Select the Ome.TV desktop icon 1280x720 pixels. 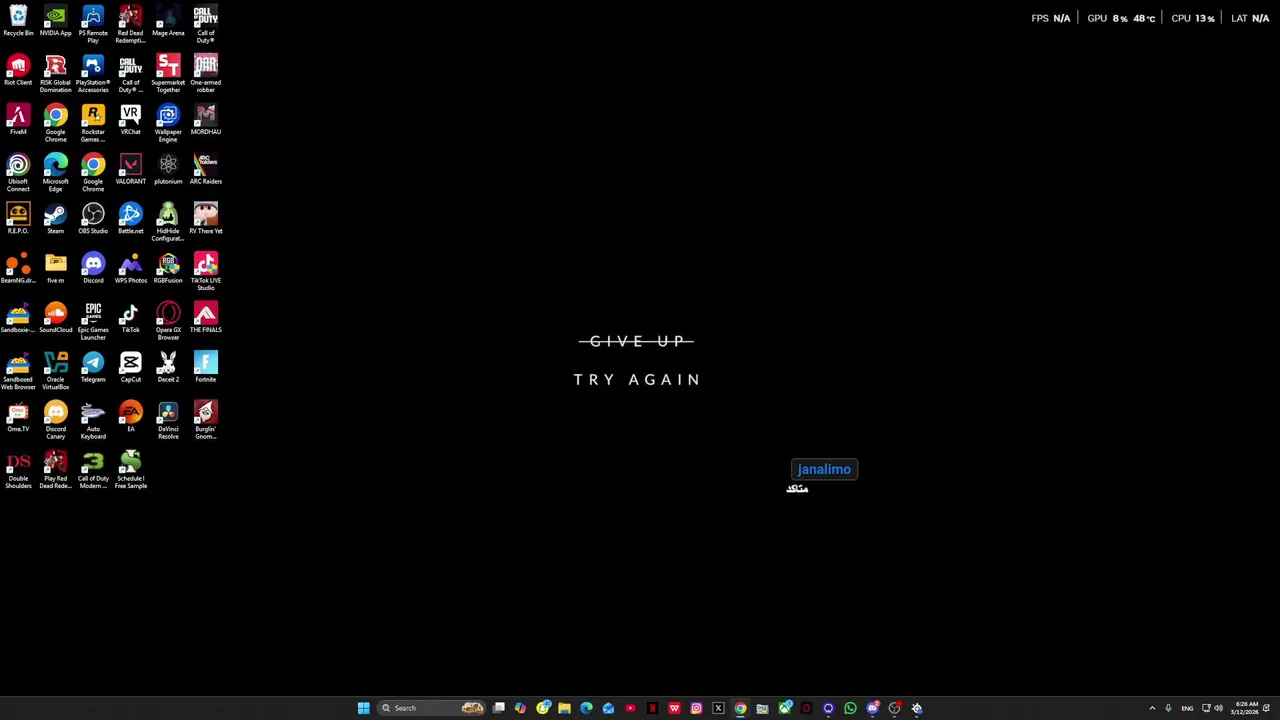click(18, 418)
